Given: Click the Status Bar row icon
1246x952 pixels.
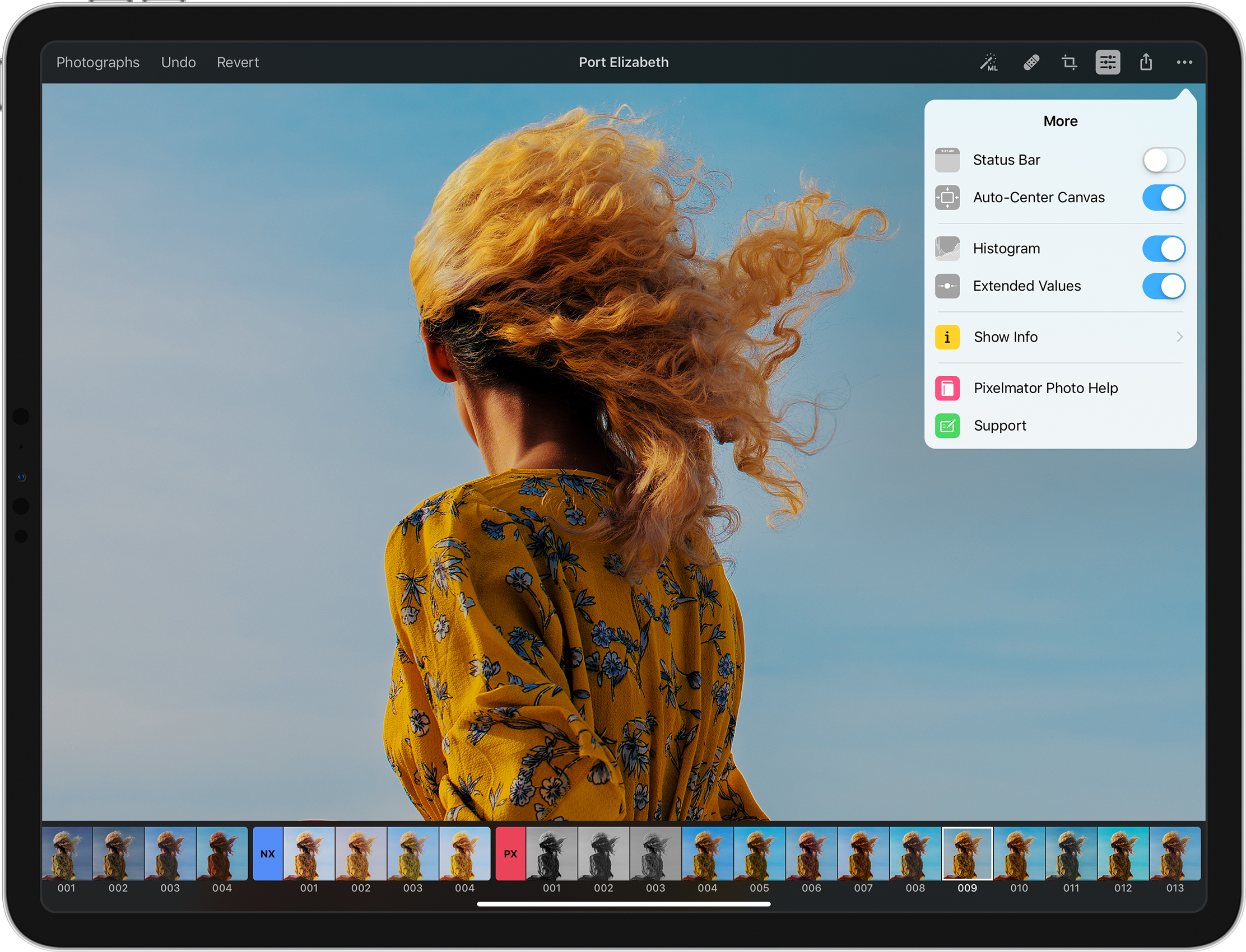Looking at the screenshot, I should click(x=947, y=160).
